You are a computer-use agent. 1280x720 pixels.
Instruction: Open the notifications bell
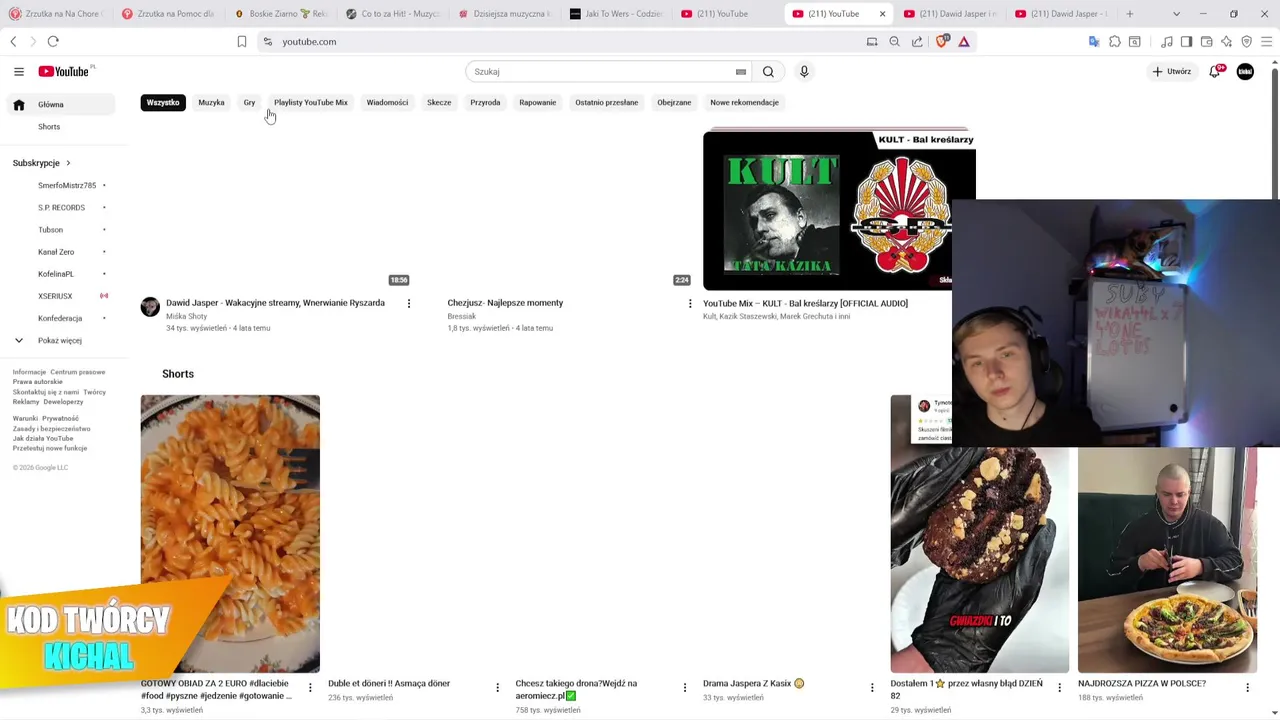click(x=1215, y=71)
